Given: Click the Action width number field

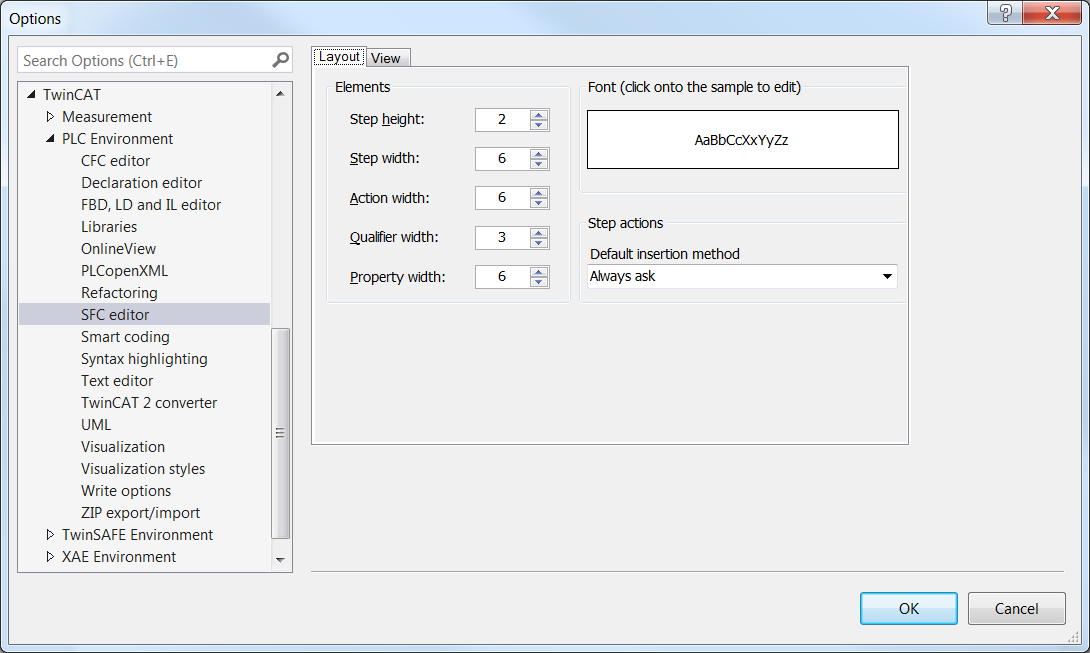Looking at the screenshot, I should (x=503, y=198).
